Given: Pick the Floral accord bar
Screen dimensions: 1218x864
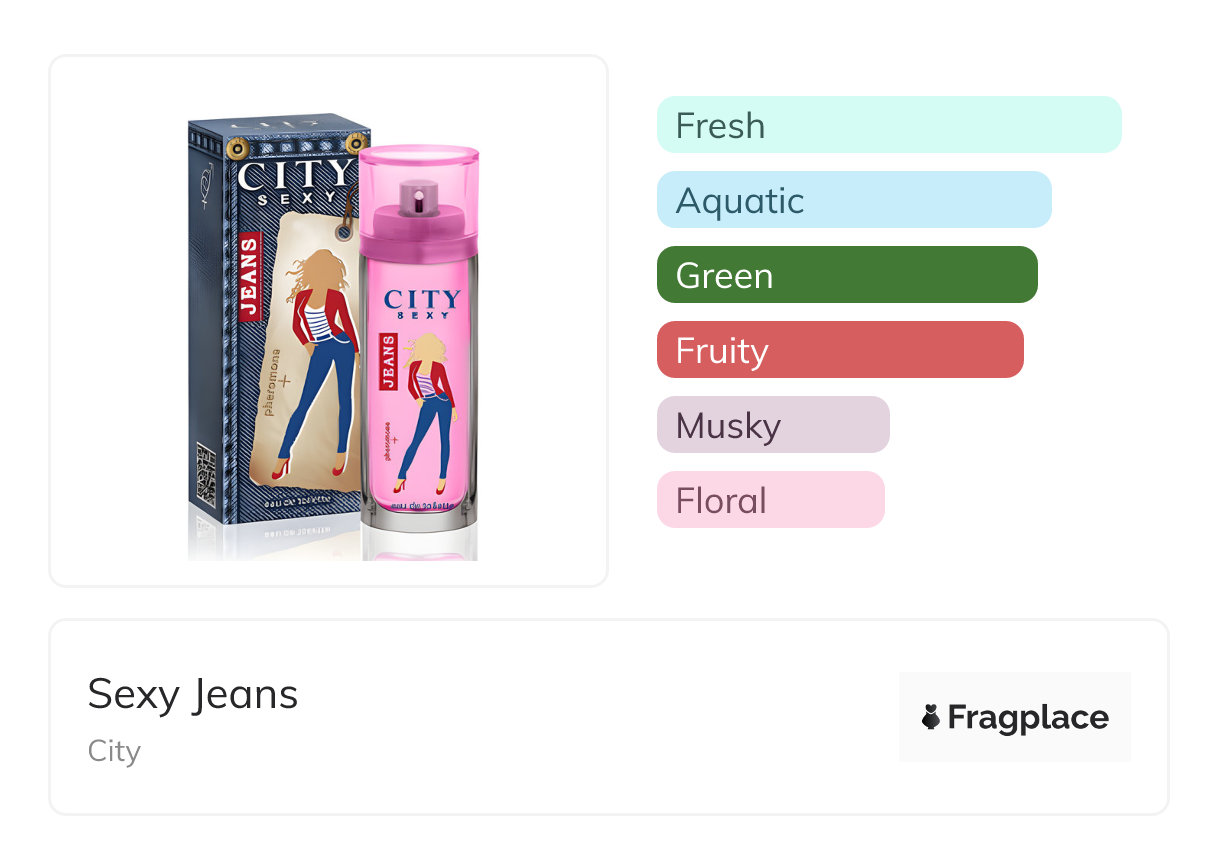Looking at the screenshot, I should (771, 500).
